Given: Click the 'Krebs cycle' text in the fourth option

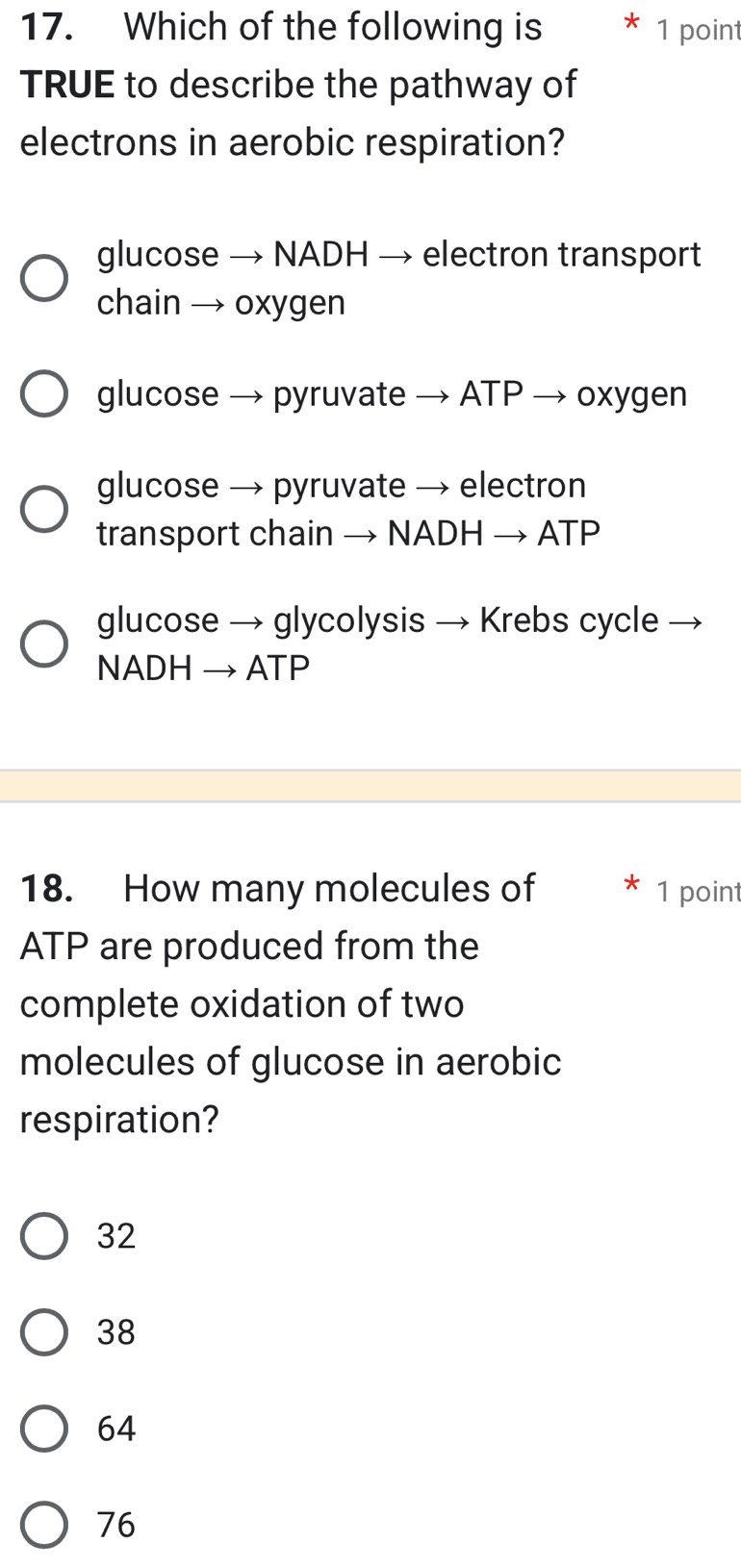Looking at the screenshot, I should coord(570,620).
